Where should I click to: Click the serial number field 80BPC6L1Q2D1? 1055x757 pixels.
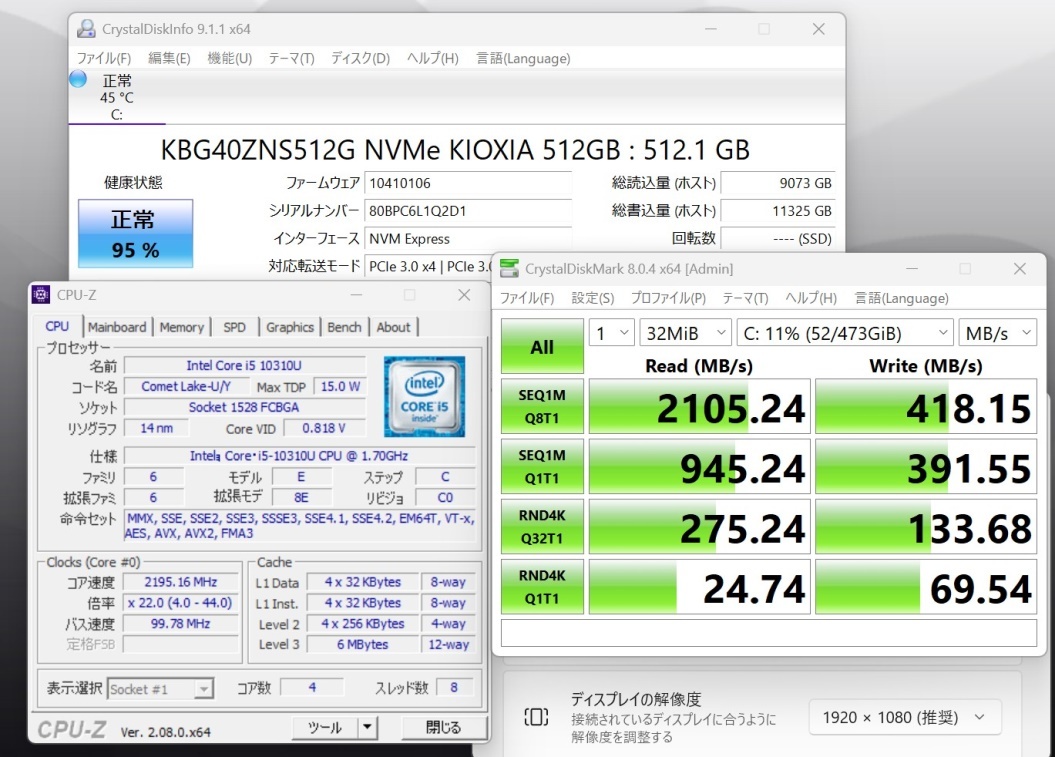(468, 211)
